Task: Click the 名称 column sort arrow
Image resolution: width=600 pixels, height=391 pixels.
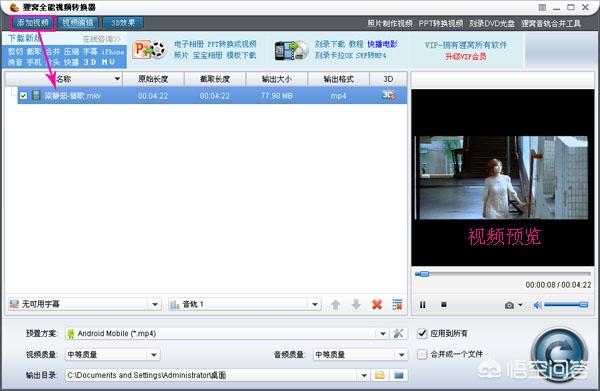Action: pos(117,79)
